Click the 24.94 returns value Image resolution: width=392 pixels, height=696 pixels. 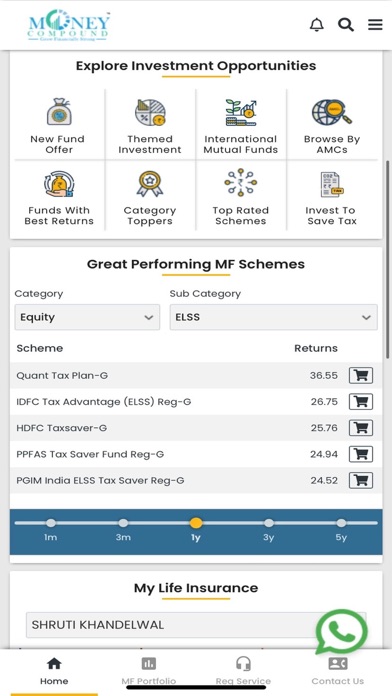coord(324,454)
